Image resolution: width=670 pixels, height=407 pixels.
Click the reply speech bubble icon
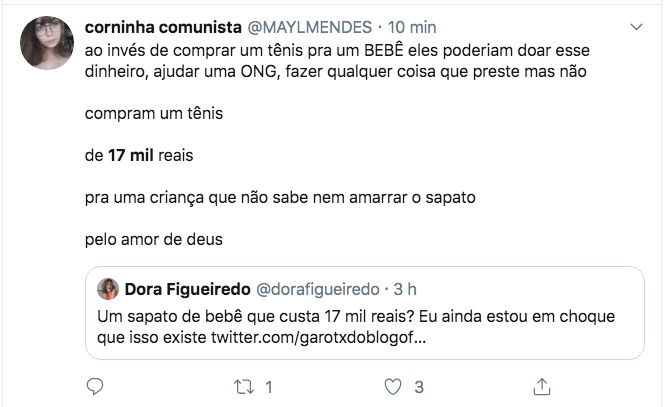click(95, 385)
